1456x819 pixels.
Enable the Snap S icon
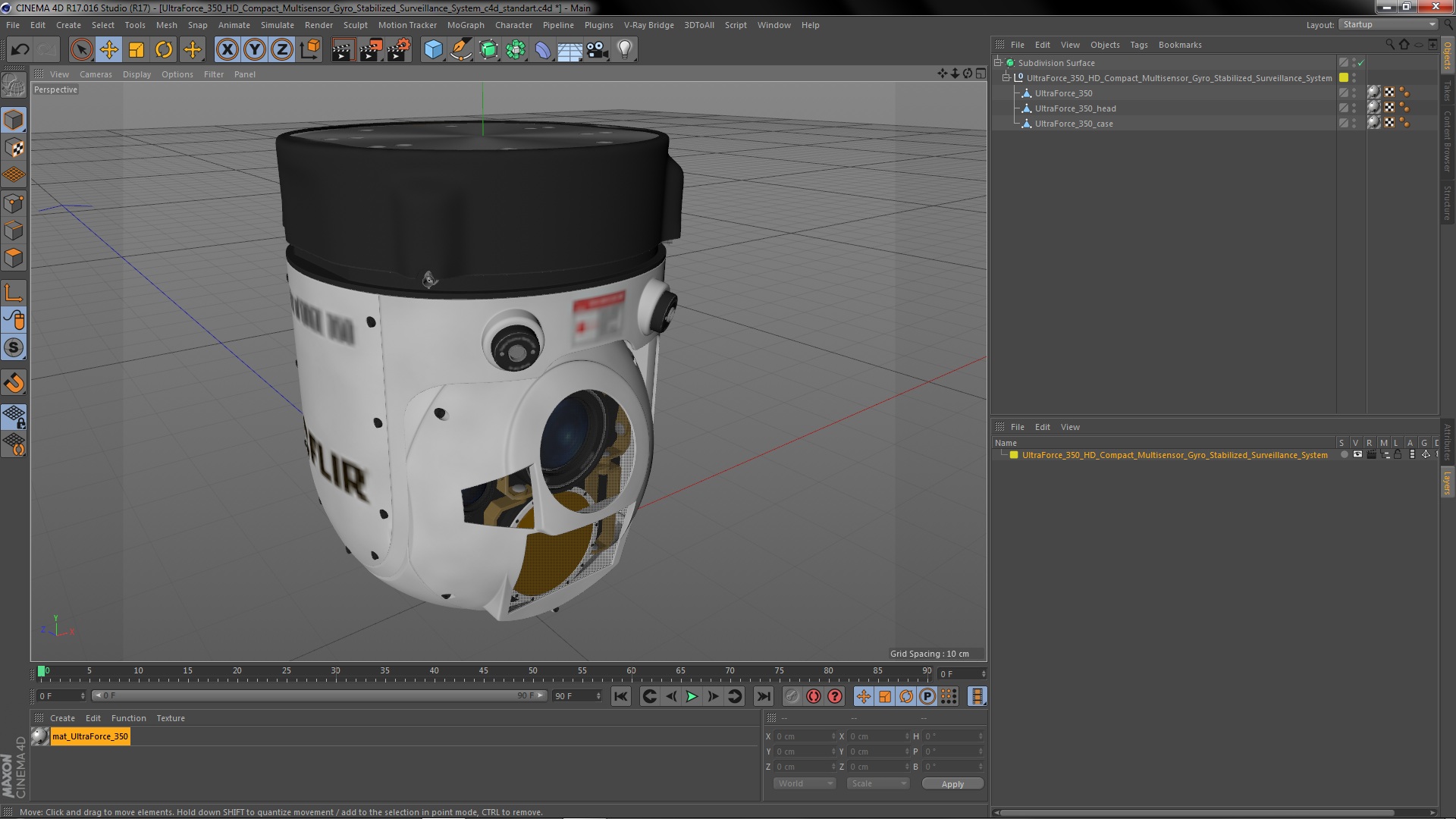14,348
